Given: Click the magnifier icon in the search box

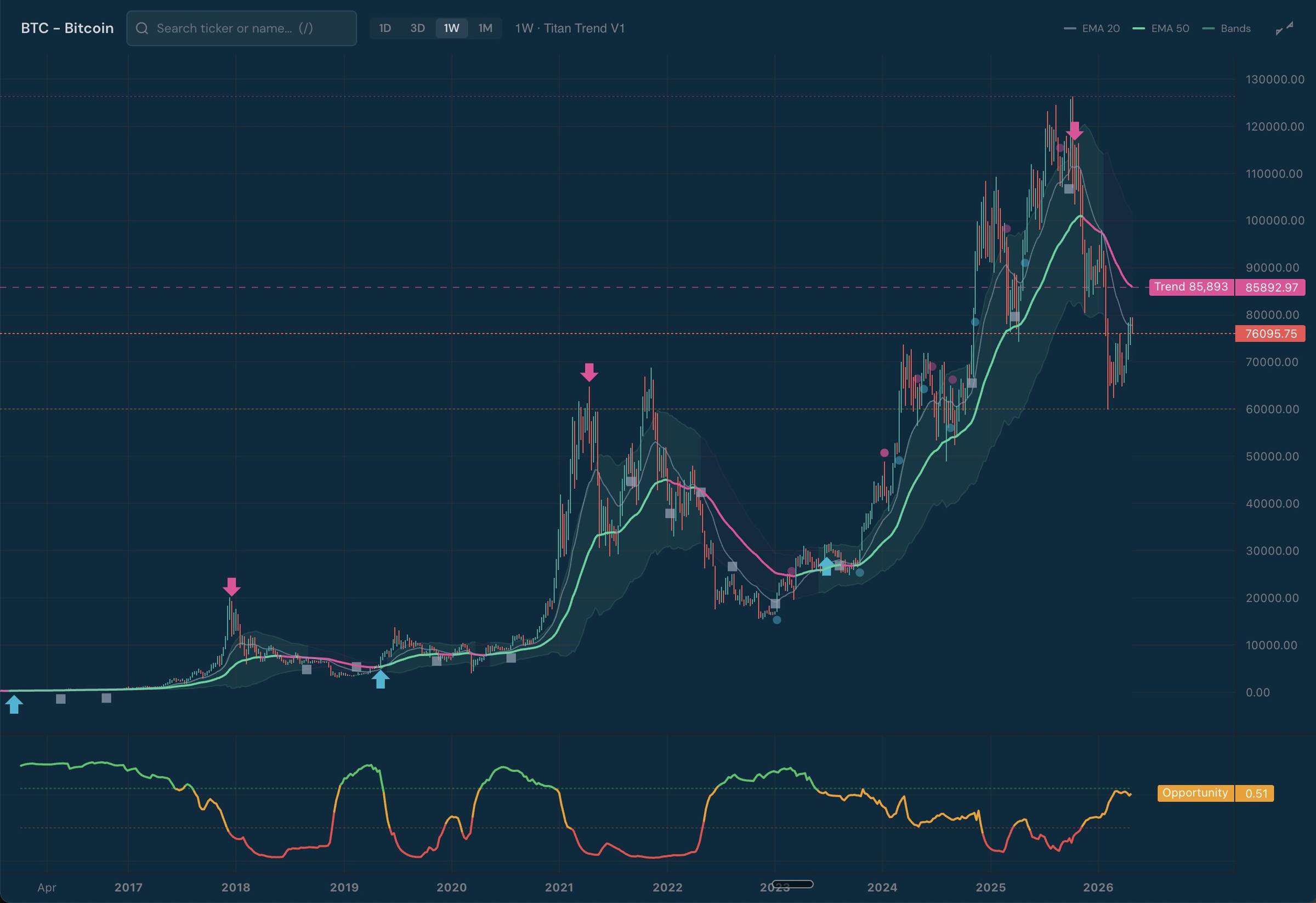Looking at the screenshot, I should pos(142,29).
